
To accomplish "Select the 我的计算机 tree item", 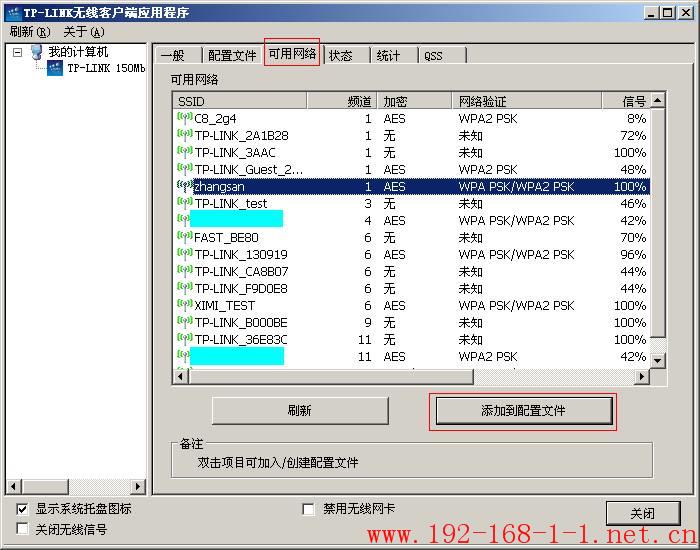I will click(78, 52).
